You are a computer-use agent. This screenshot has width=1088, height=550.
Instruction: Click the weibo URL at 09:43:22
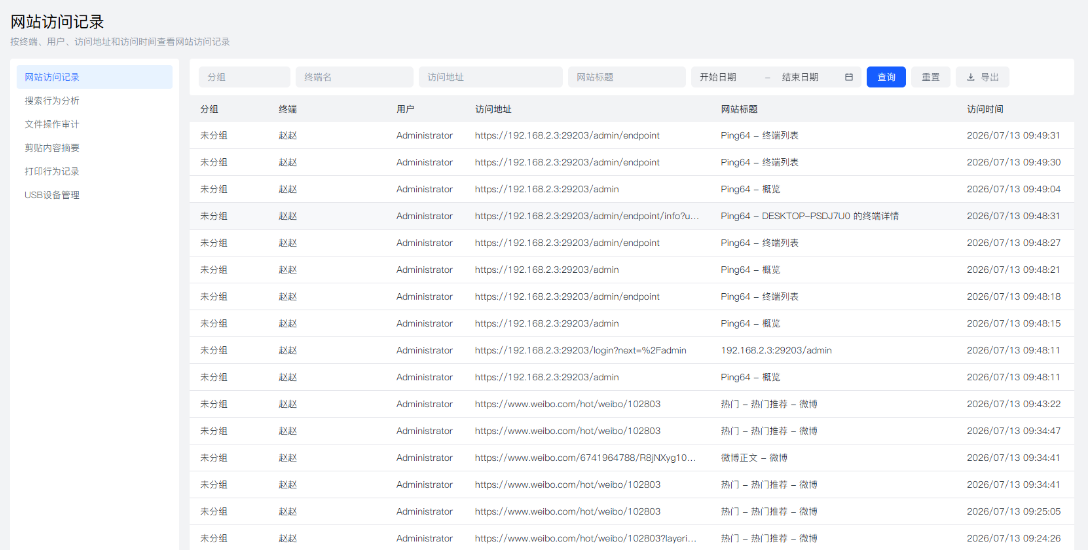[x=568, y=404]
